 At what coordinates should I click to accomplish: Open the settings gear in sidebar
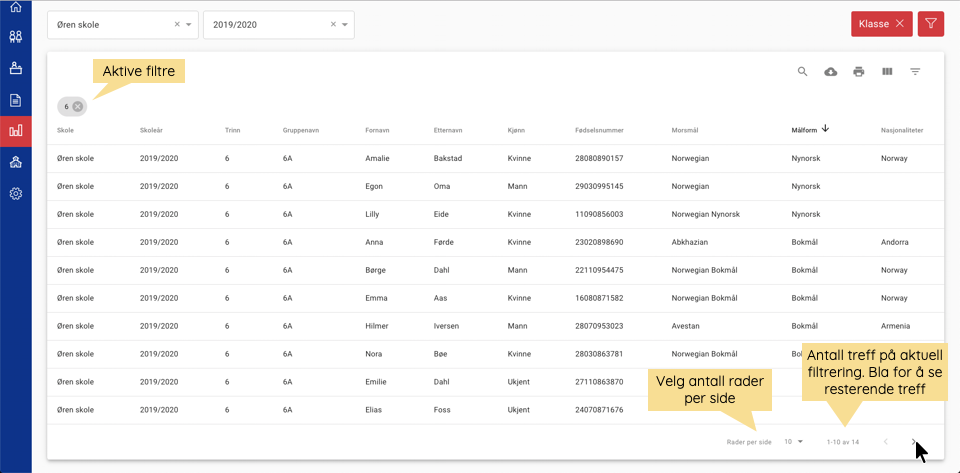(16, 194)
